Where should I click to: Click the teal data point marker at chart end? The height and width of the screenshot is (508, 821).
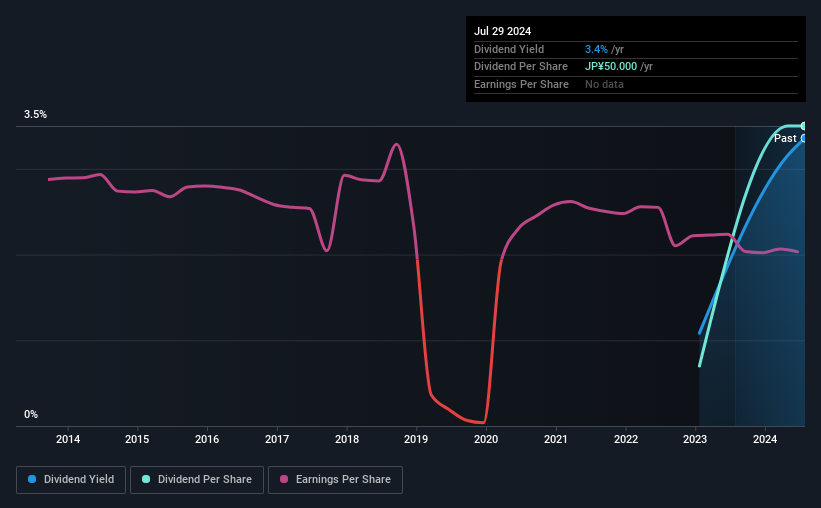click(x=803, y=126)
